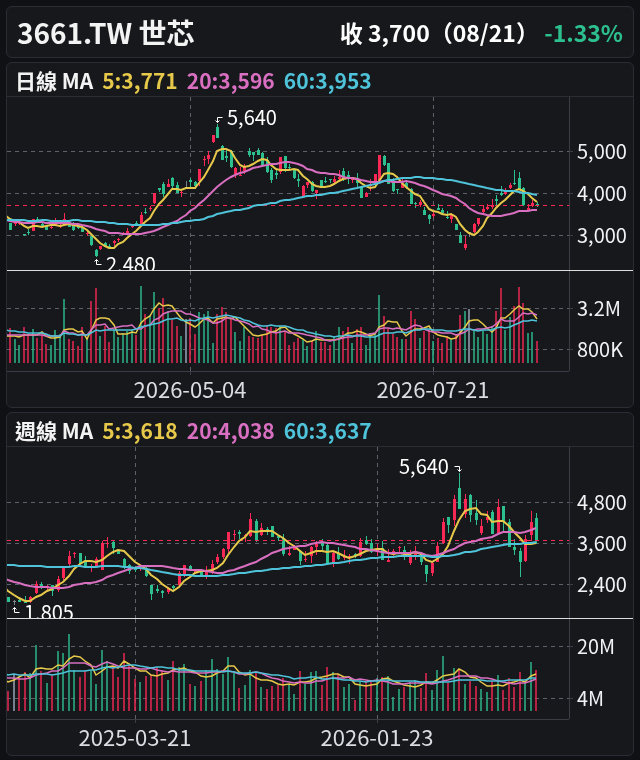
Task: Select the 2026-05-04 date on daily axis
Action: 190,390
